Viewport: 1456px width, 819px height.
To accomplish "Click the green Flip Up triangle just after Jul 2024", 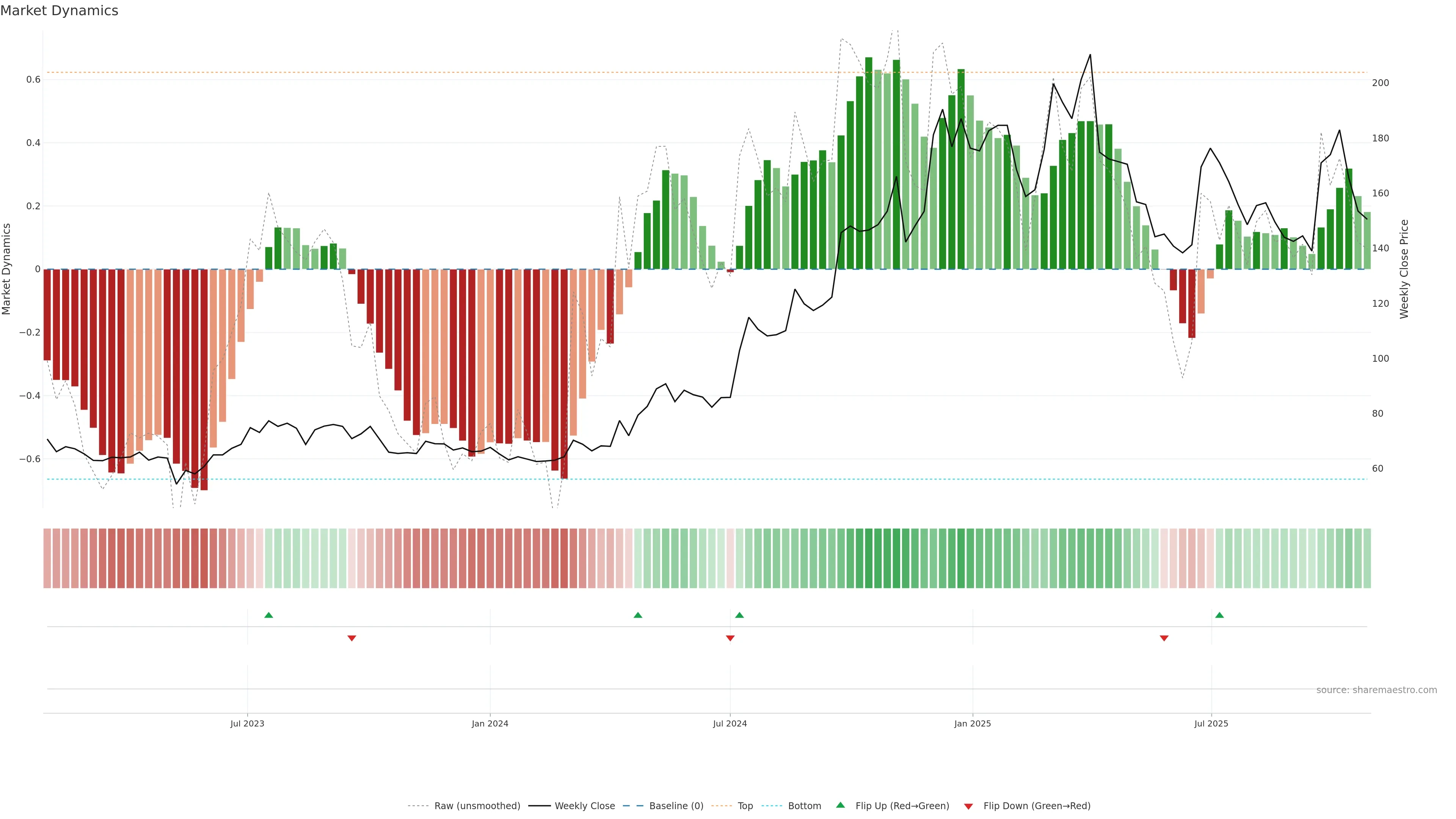I will 739,615.
